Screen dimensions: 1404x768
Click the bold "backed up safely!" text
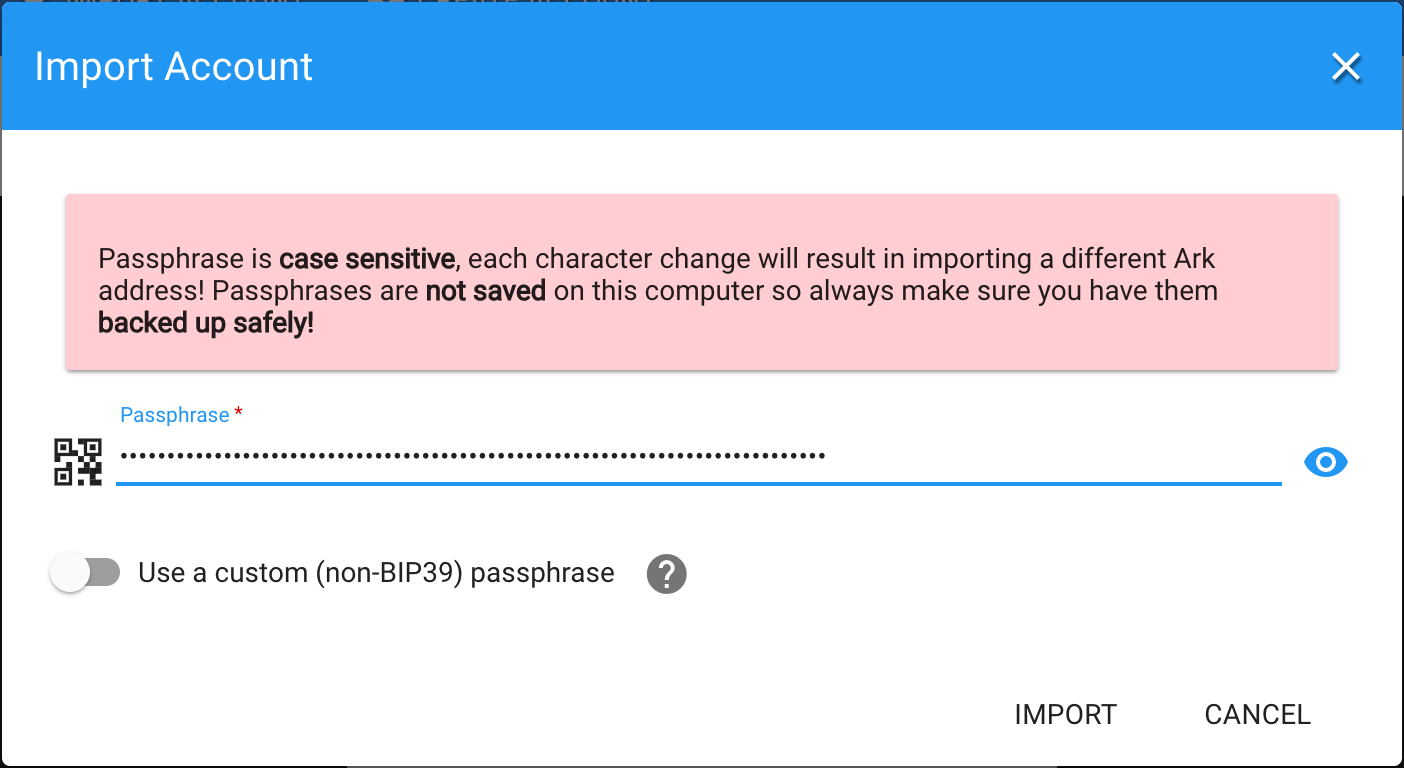tap(206, 324)
